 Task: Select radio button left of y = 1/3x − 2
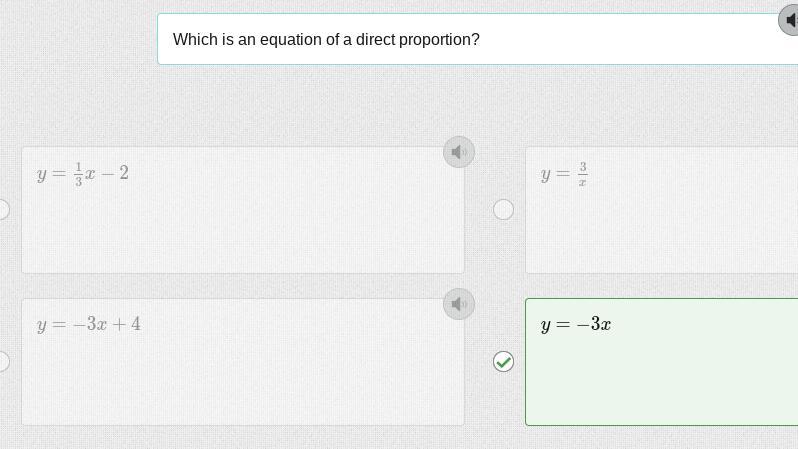coord(3,209)
